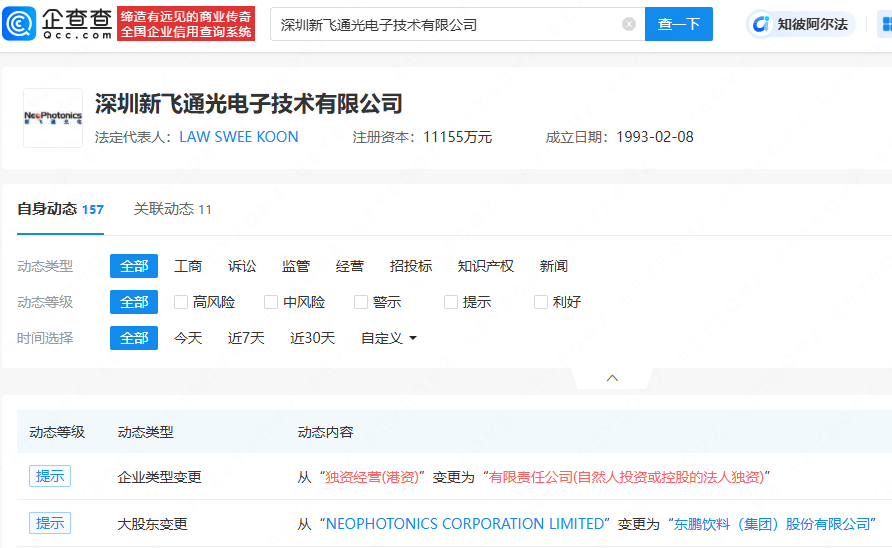Filter time by 今天
The image size is (892, 548).
188,338
